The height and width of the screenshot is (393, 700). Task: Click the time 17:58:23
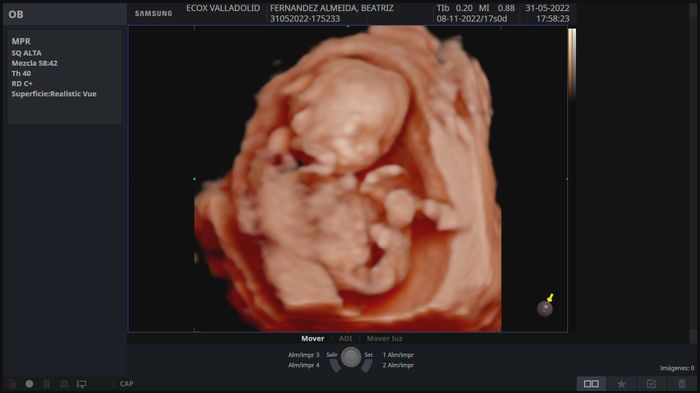pos(553,19)
